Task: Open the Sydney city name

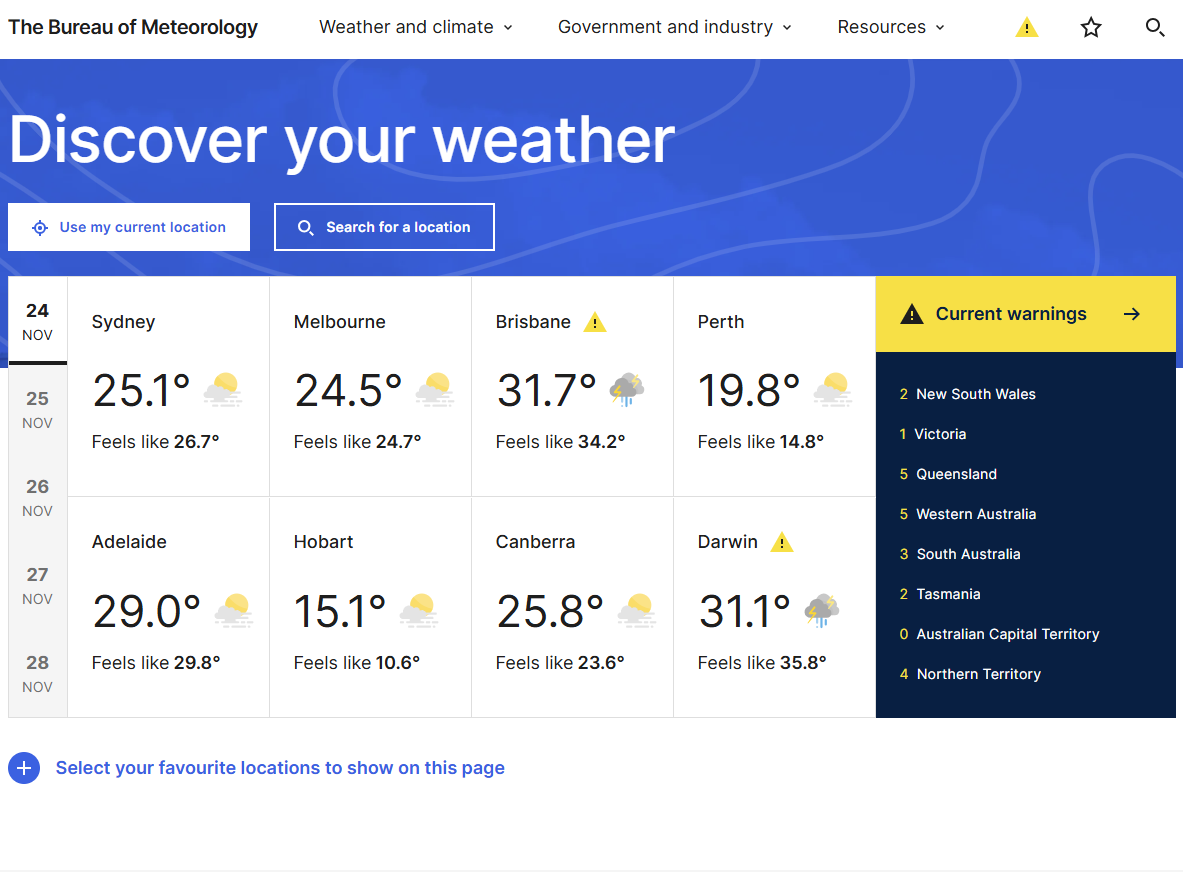Action: pyautogui.click(x=123, y=322)
